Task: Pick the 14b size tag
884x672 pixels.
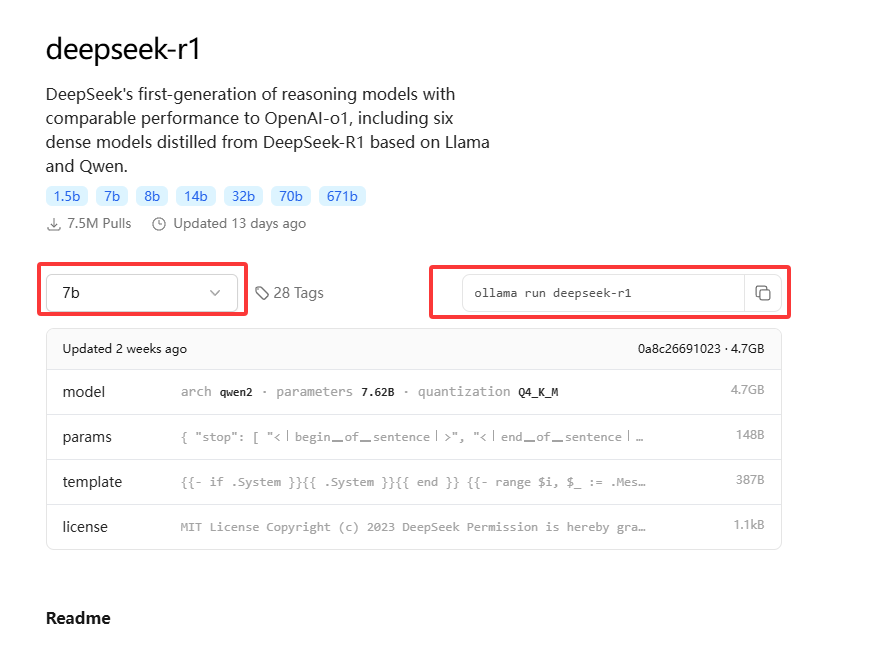Action: click(x=195, y=196)
